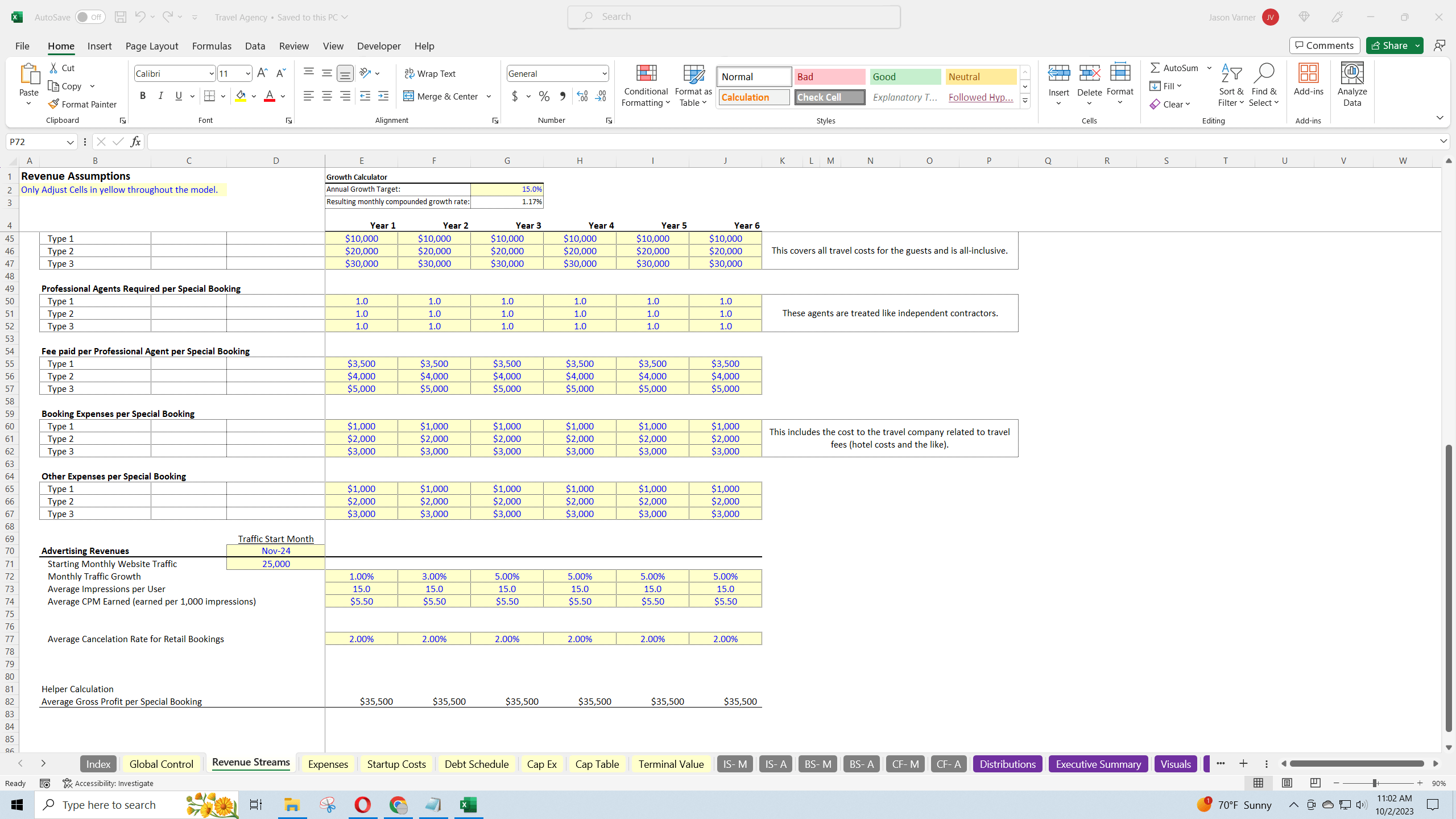Image resolution: width=1456 pixels, height=819 pixels.
Task: Click the Analyze Data icon
Action: [x=1352, y=84]
